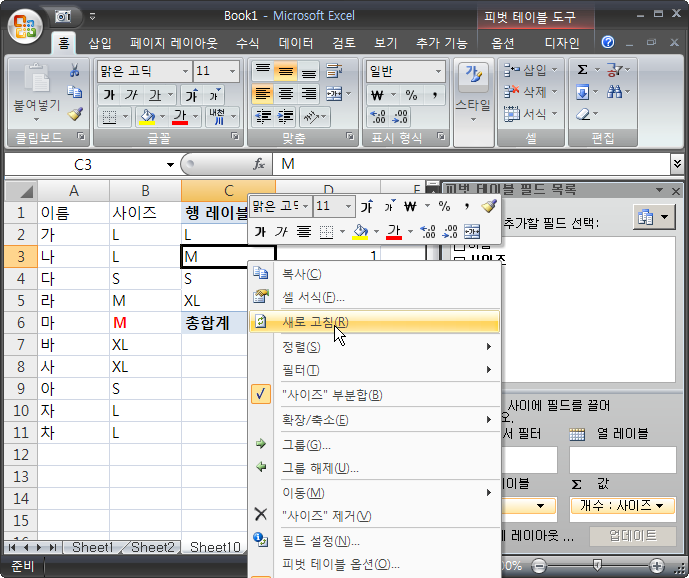The width and height of the screenshot is (689, 578).
Task: Open the ribbon font size dropdown 11
Action: pos(232,71)
